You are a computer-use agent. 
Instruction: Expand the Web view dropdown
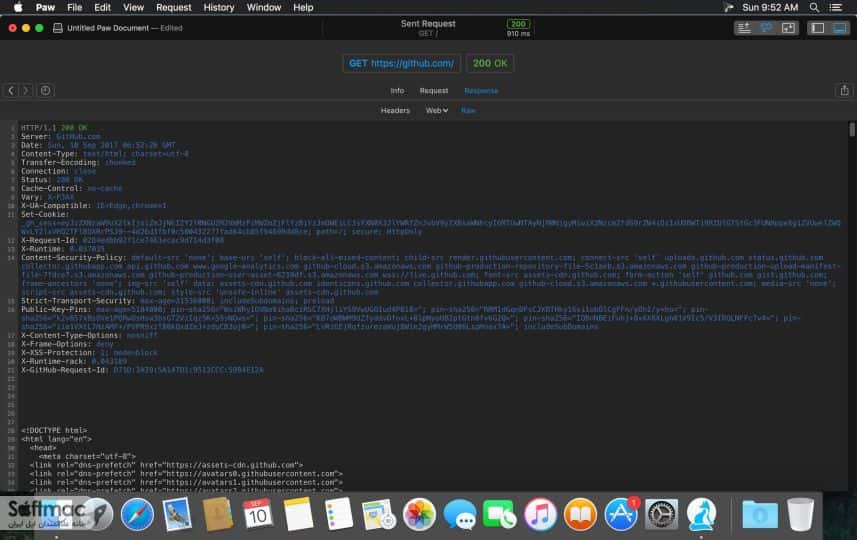[x=437, y=110]
